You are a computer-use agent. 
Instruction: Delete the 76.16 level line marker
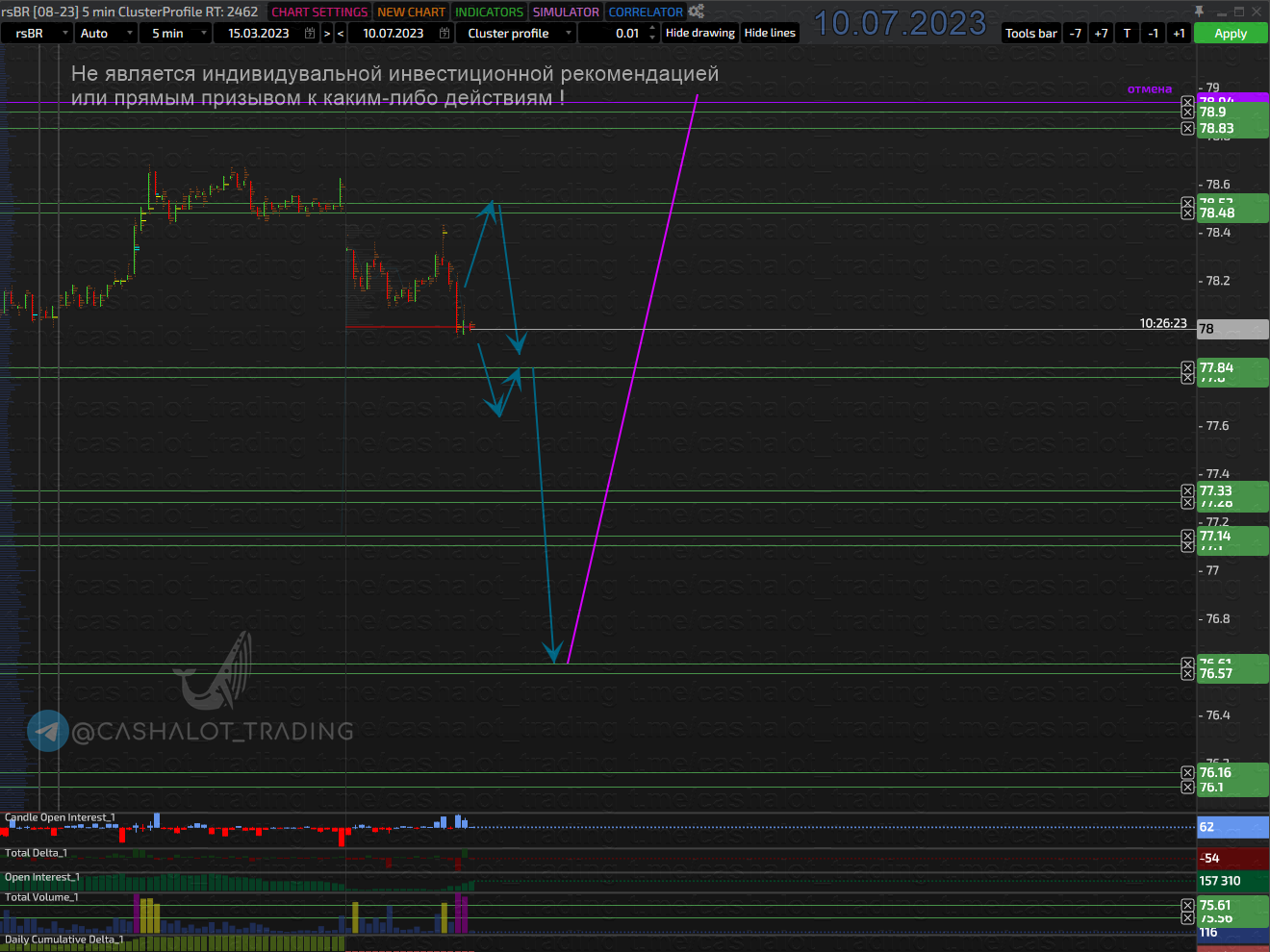pyautogui.click(x=1188, y=773)
